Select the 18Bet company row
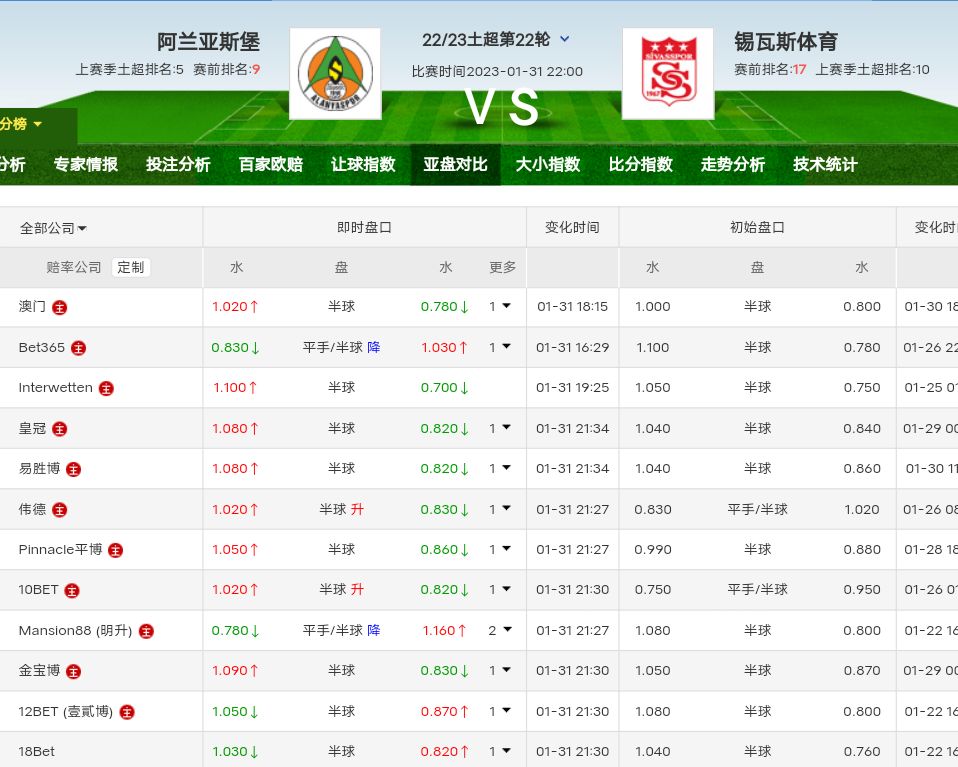The image size is (958, 767). coord(37,751)
